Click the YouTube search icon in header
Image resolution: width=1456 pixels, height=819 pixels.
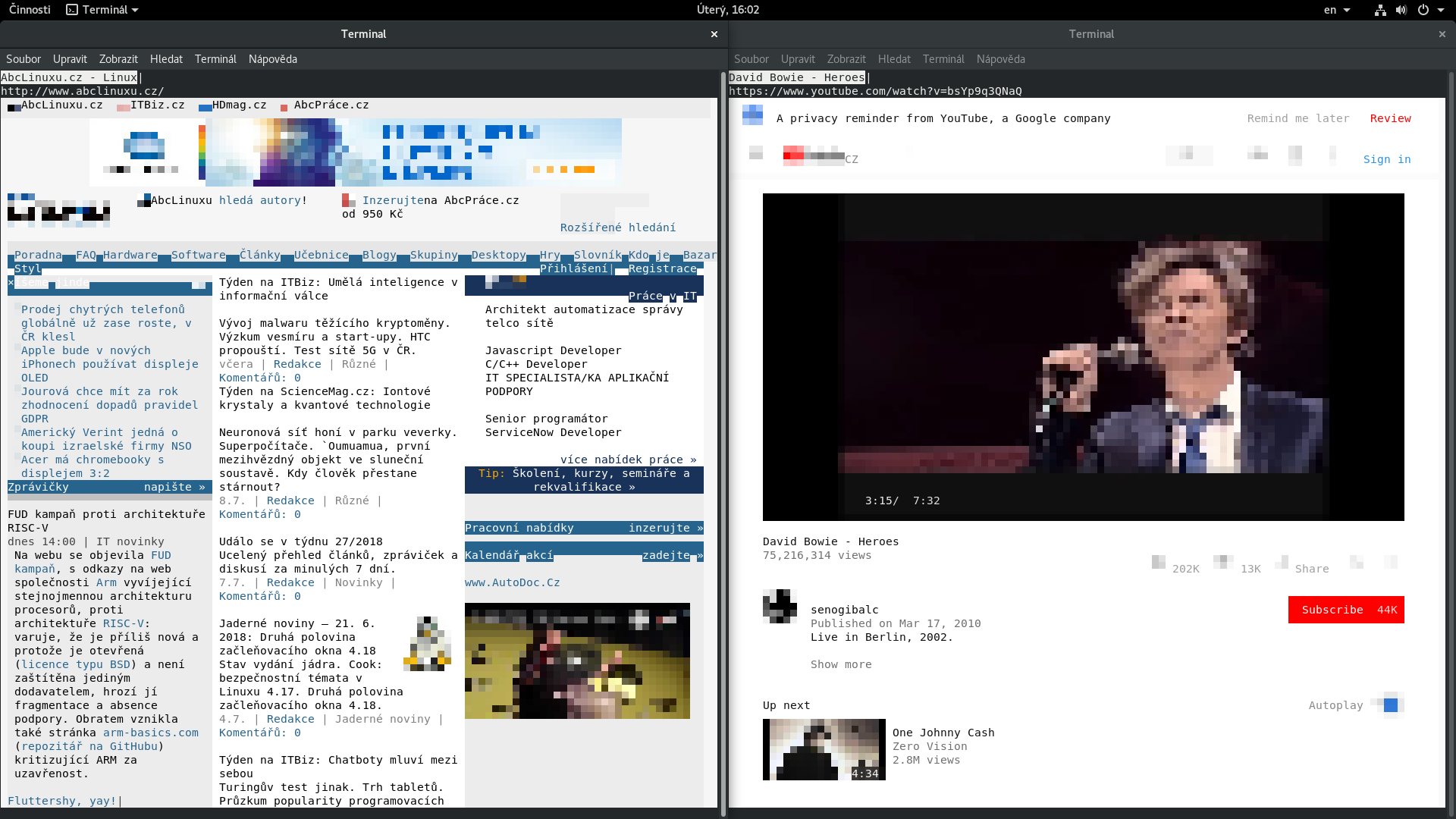(1189, 155)
